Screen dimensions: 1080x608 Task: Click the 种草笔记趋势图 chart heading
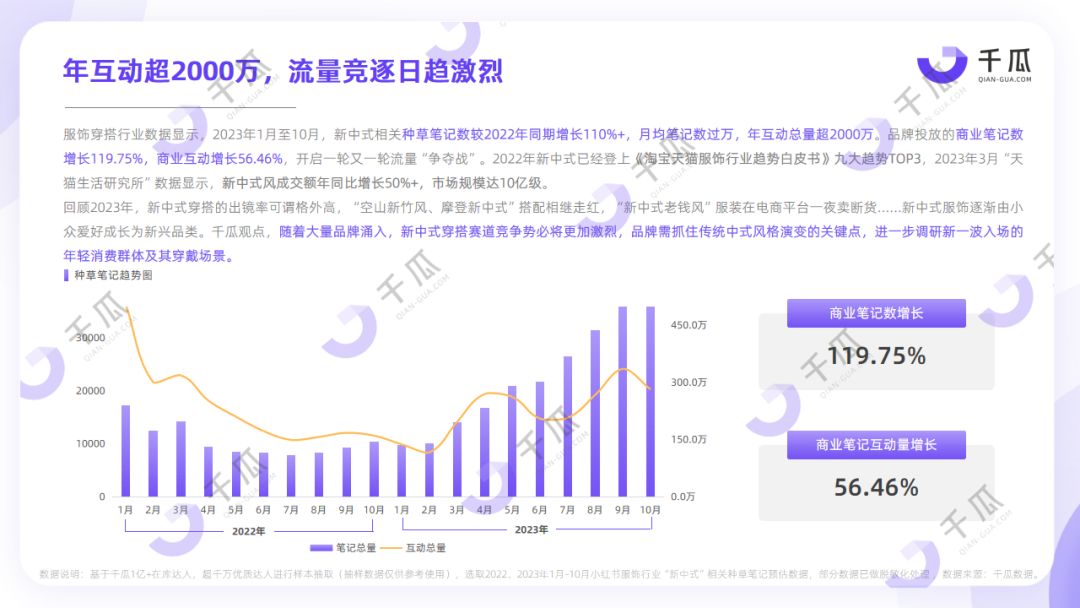[113, 274]
